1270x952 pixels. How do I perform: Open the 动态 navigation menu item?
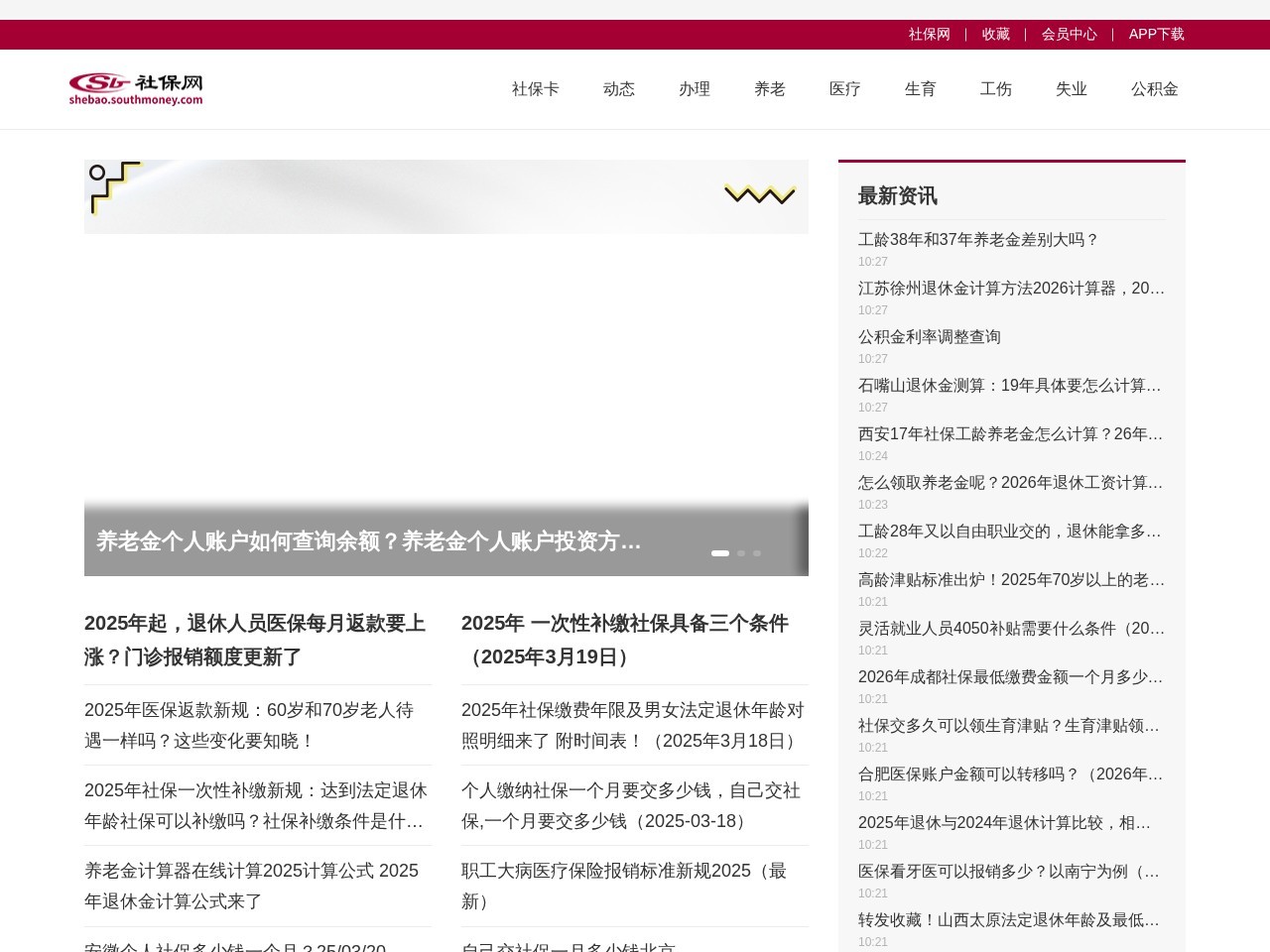tap(619, 89)
